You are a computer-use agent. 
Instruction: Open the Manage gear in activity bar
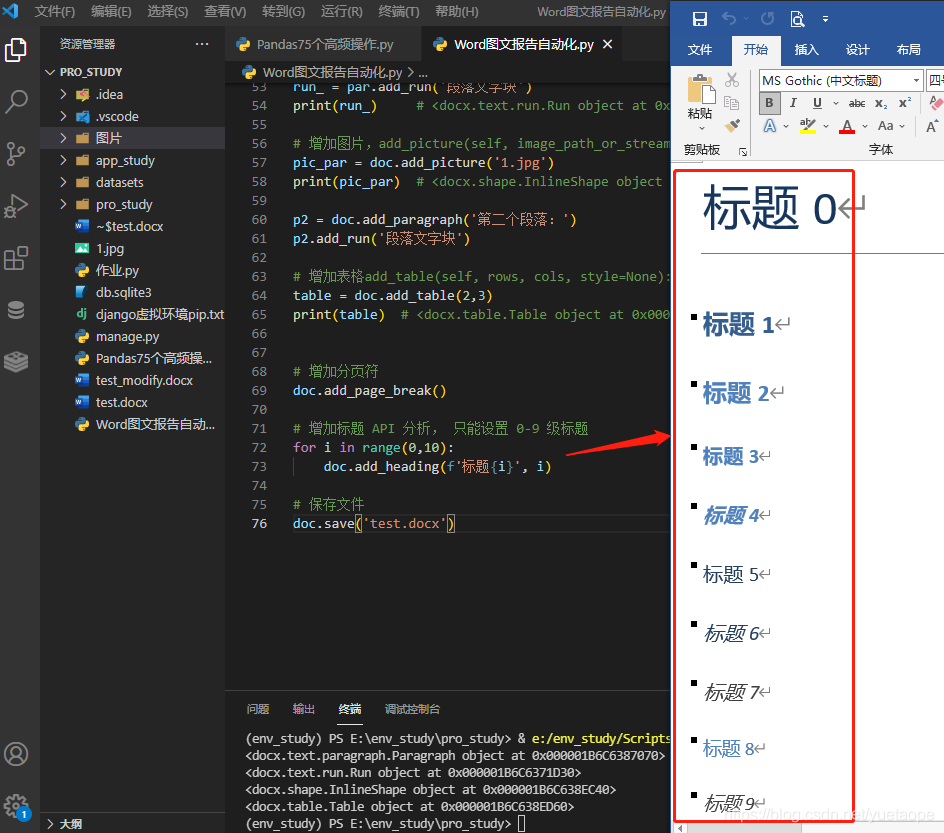tap(16, 806)
